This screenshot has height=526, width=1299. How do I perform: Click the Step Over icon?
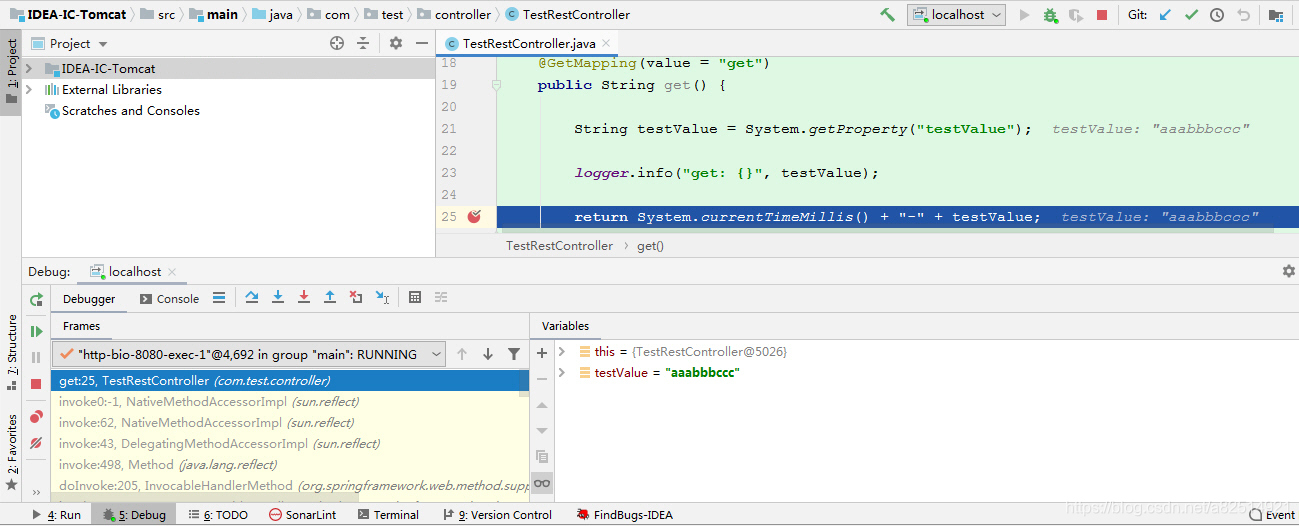point(252,298)
